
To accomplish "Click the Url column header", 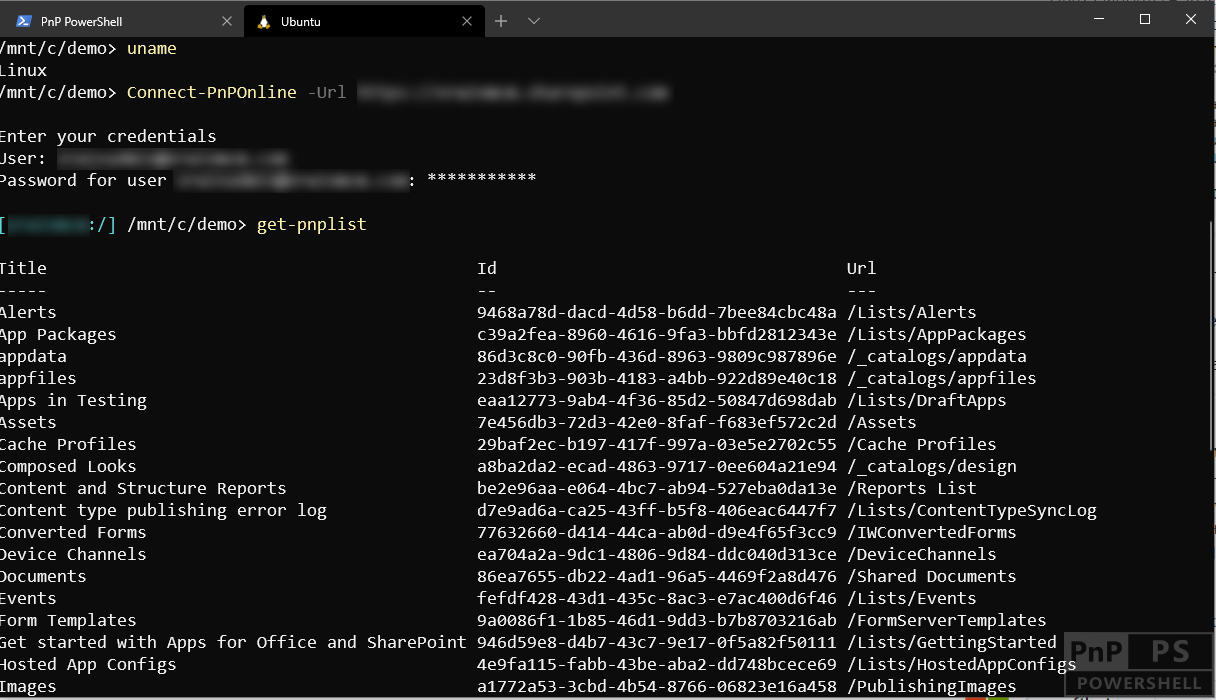I will [x=861, y=268].
